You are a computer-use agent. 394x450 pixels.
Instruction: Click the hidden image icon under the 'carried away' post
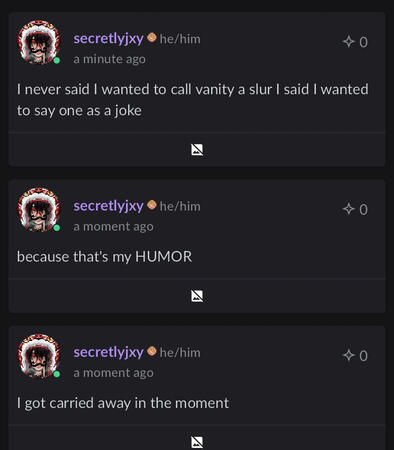[197, 442]
